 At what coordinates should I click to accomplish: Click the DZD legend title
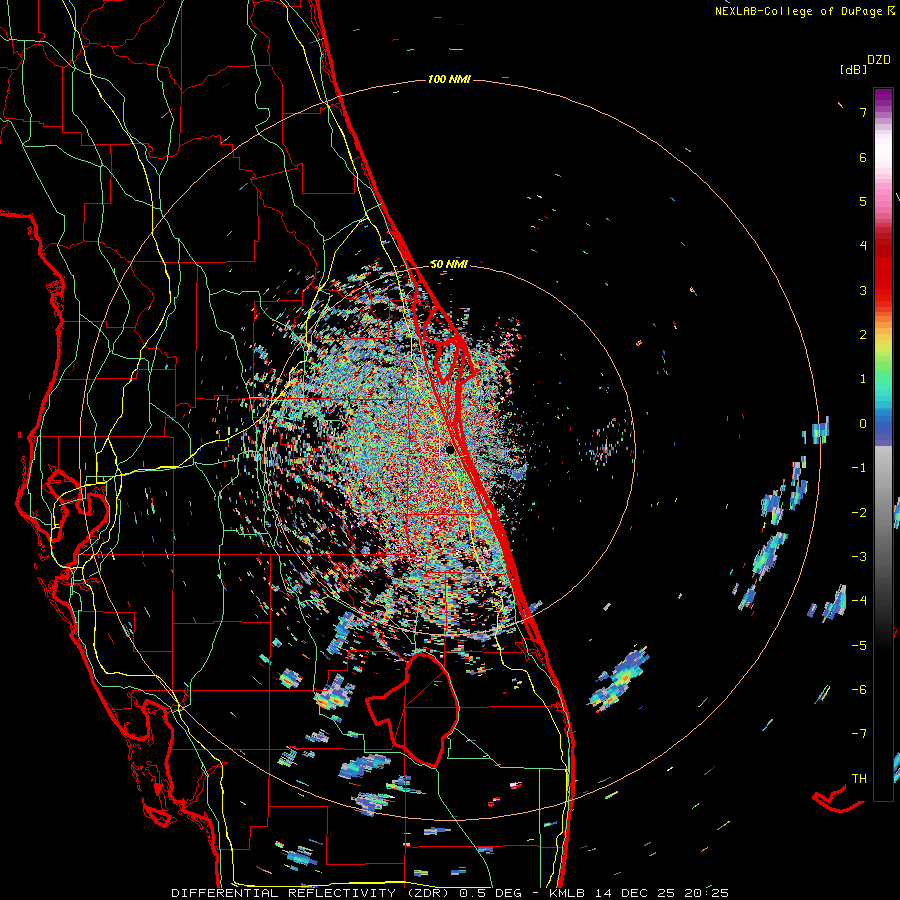coord(879,60)
